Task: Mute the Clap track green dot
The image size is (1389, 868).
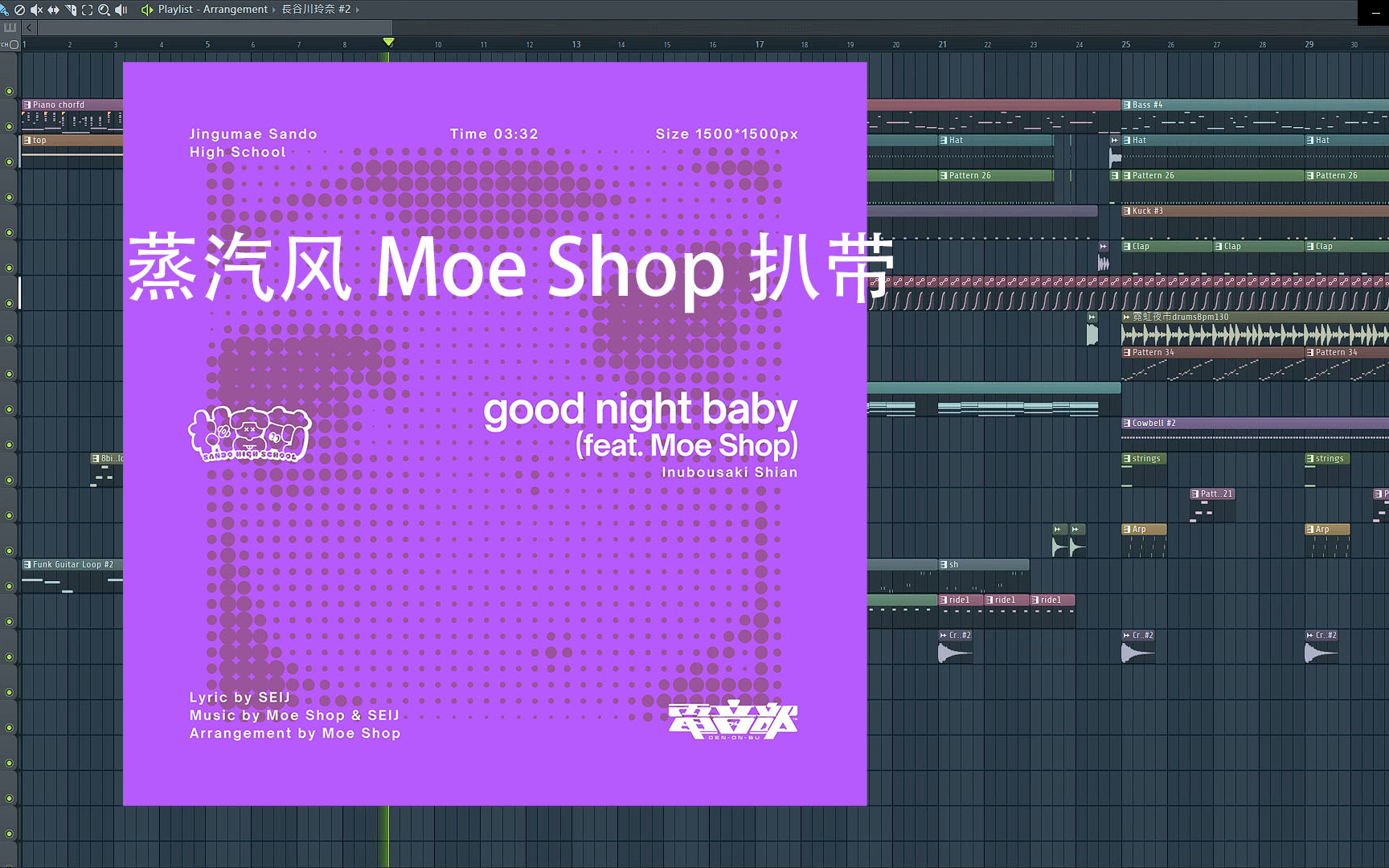Action: [x=10, y=268]
